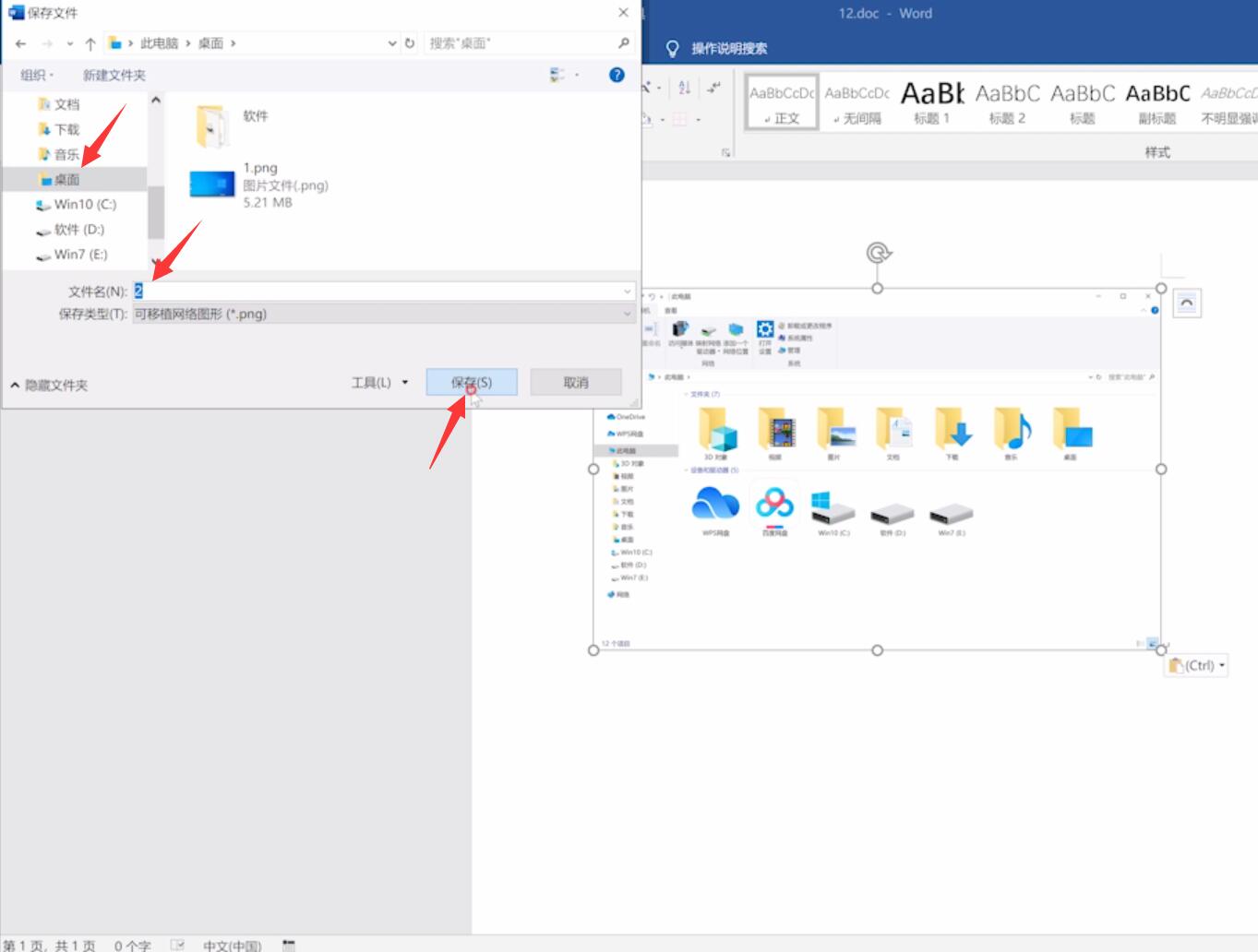
Task: Click the 操作说明搜索 tell-me box in Word
Action: pyautogui.click(x=729, y=48)
